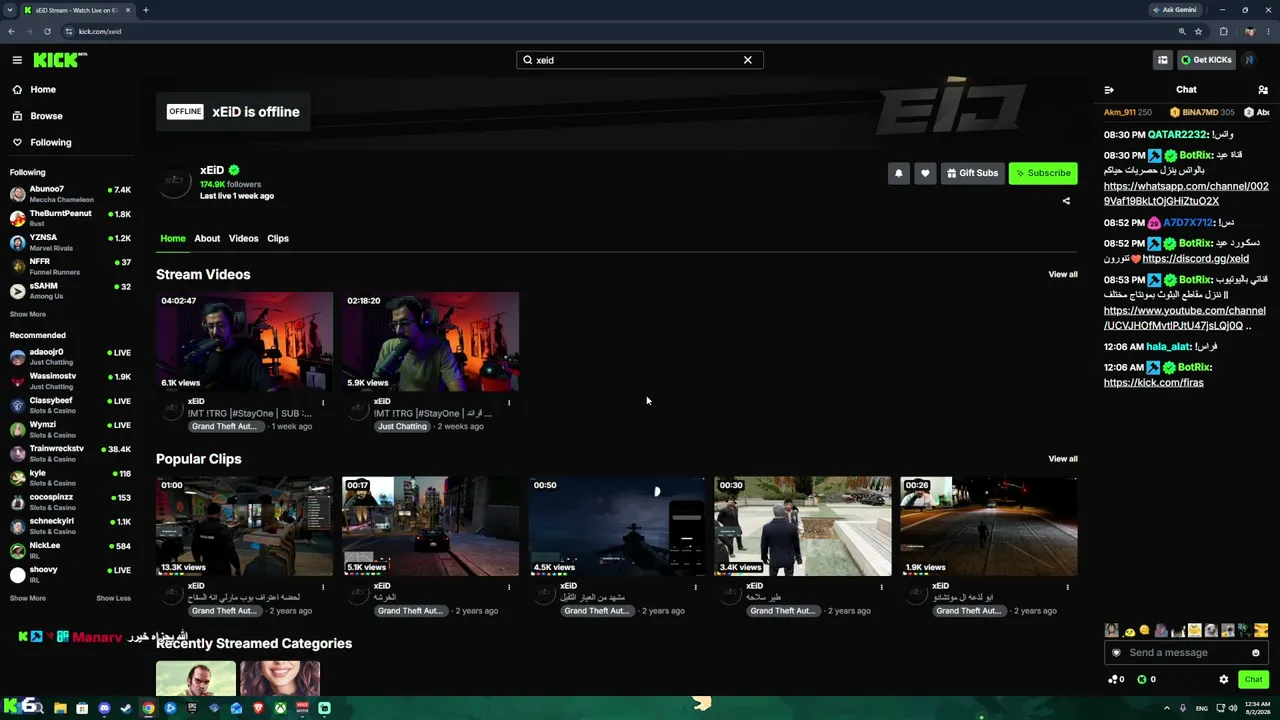The width and height of the screenshot is (1280, 720).
Task: Open the Kick hamburger sidebar menu
Action: pos(17,60)
